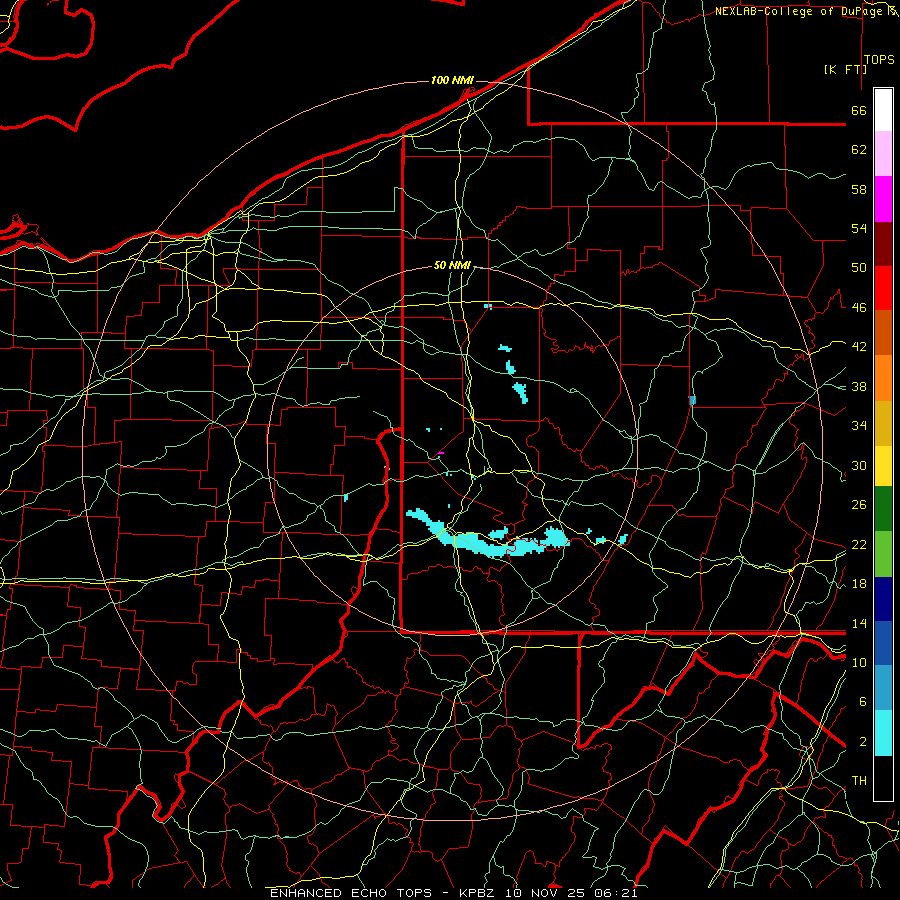Click the legend value '46'

(x=859, y=308)
